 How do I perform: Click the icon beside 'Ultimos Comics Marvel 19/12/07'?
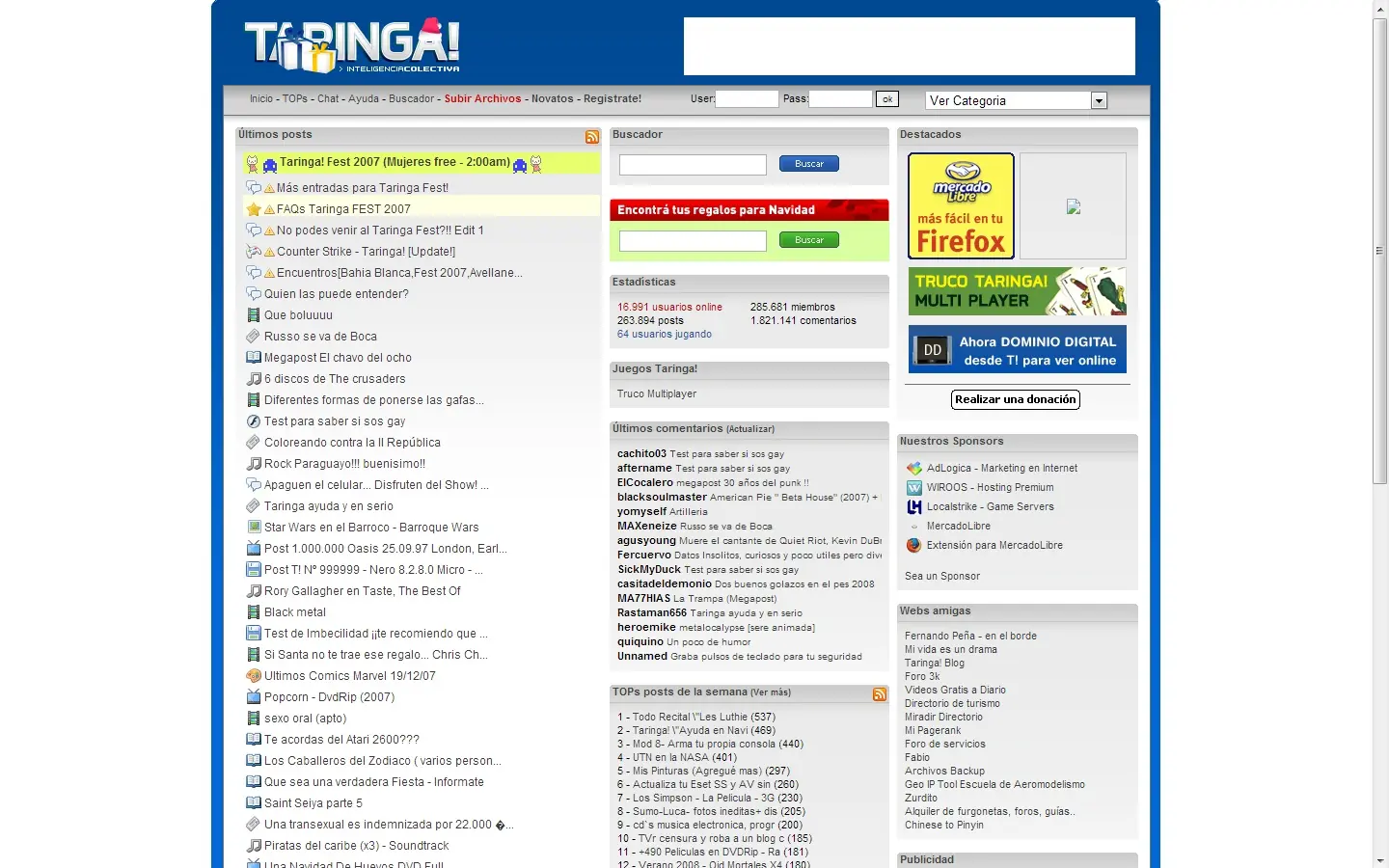click(x=254, y=676)
